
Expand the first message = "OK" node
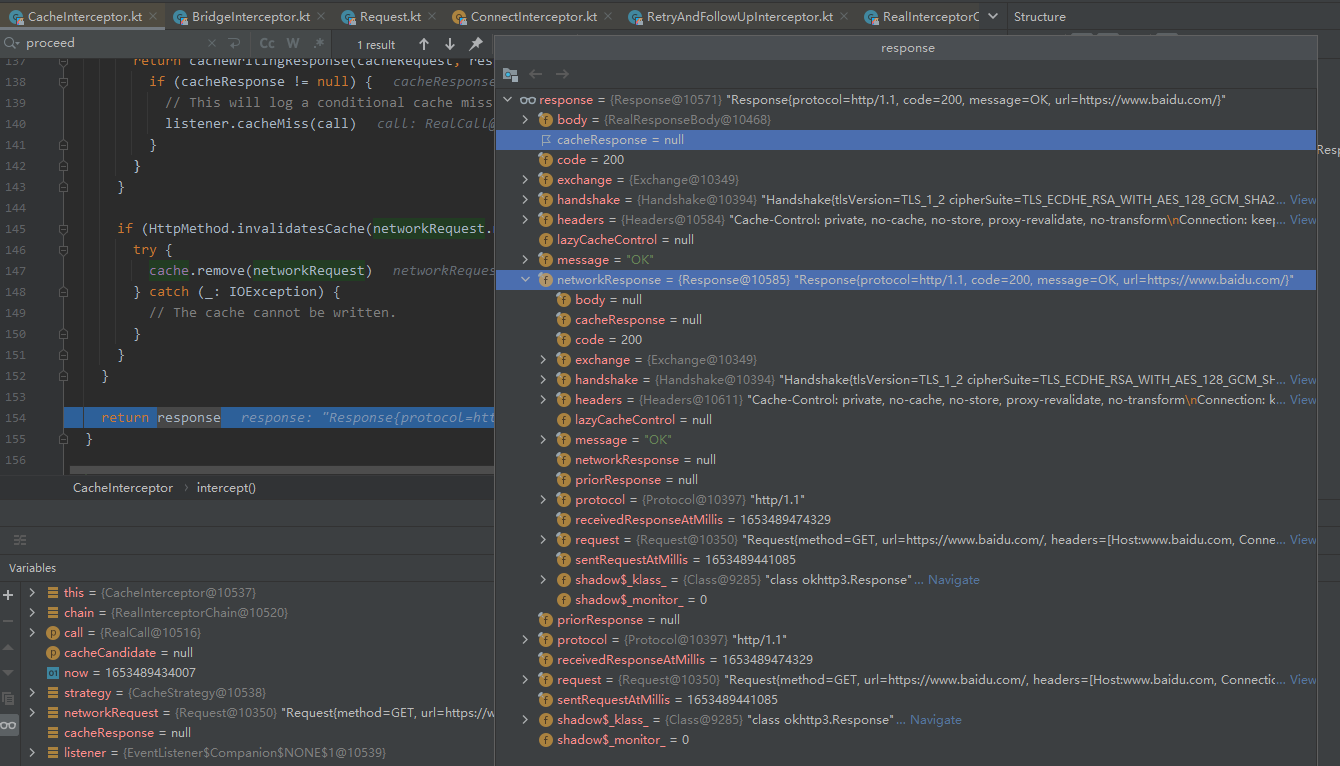coord(526,260)
